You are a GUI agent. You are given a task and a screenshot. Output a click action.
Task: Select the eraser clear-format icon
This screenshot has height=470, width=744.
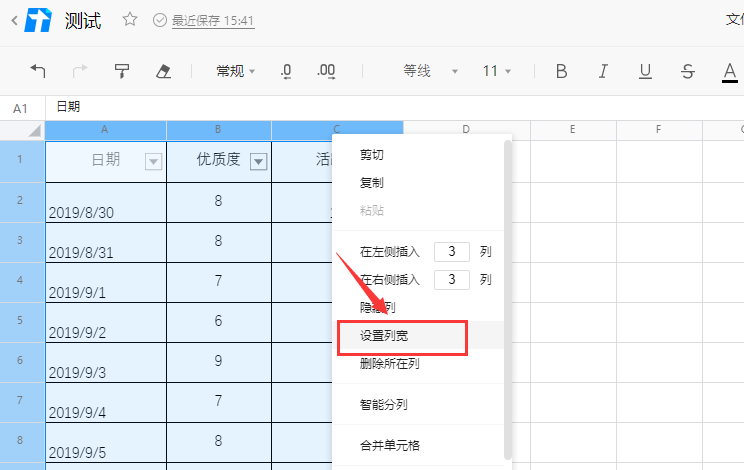tap(164, 71)
